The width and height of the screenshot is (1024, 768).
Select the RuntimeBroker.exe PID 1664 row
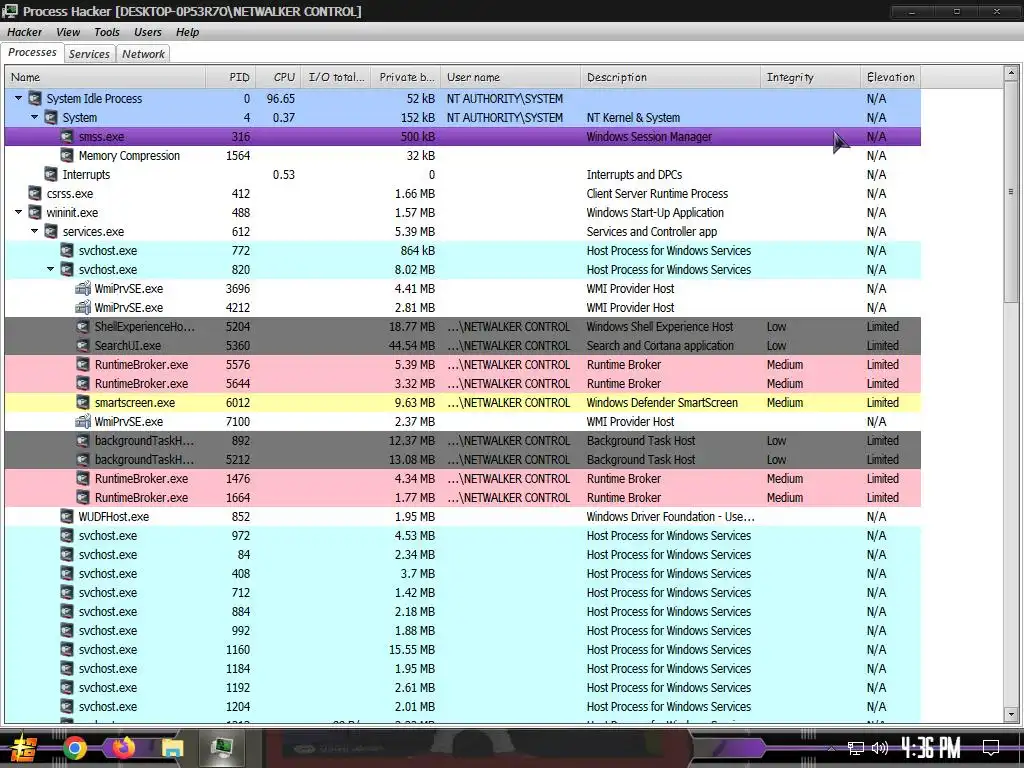point(463,497)
